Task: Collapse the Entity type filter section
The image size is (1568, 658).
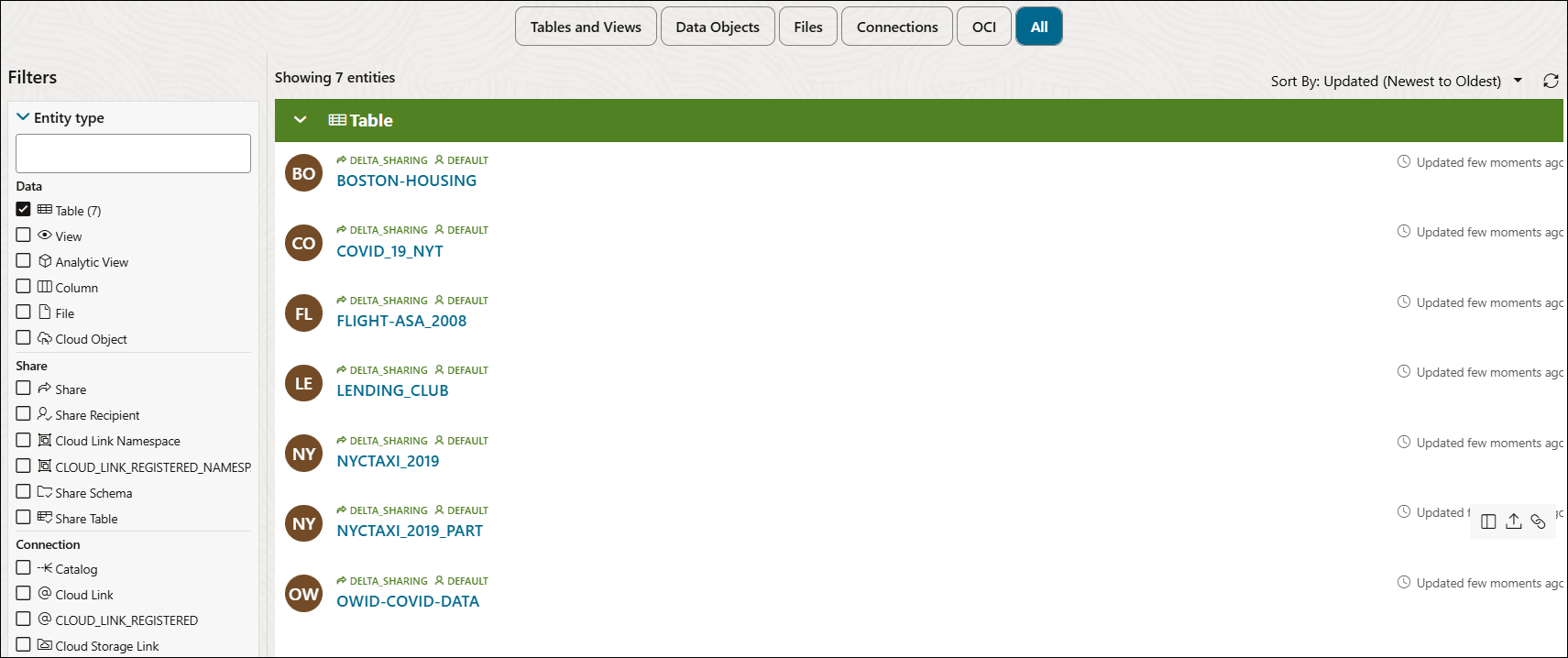Action: (x=23, y=117)
